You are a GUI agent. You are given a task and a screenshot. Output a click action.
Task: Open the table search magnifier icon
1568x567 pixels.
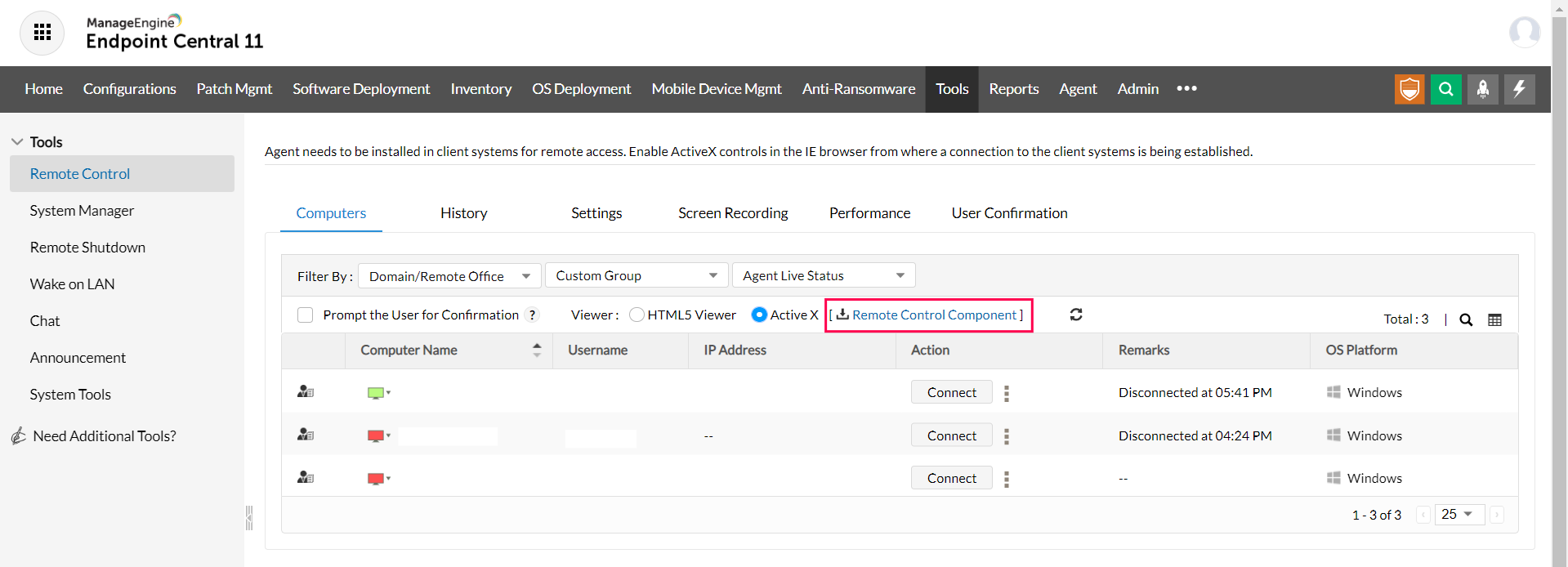tap(1466, 319)
